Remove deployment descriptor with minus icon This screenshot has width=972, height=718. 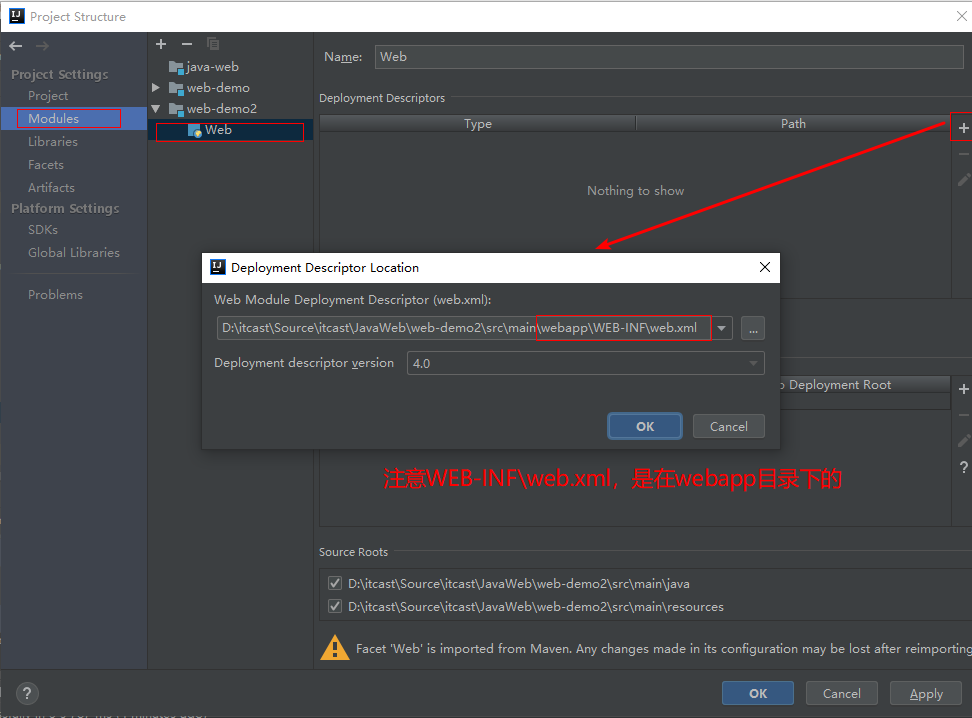(x=963, y=154)
